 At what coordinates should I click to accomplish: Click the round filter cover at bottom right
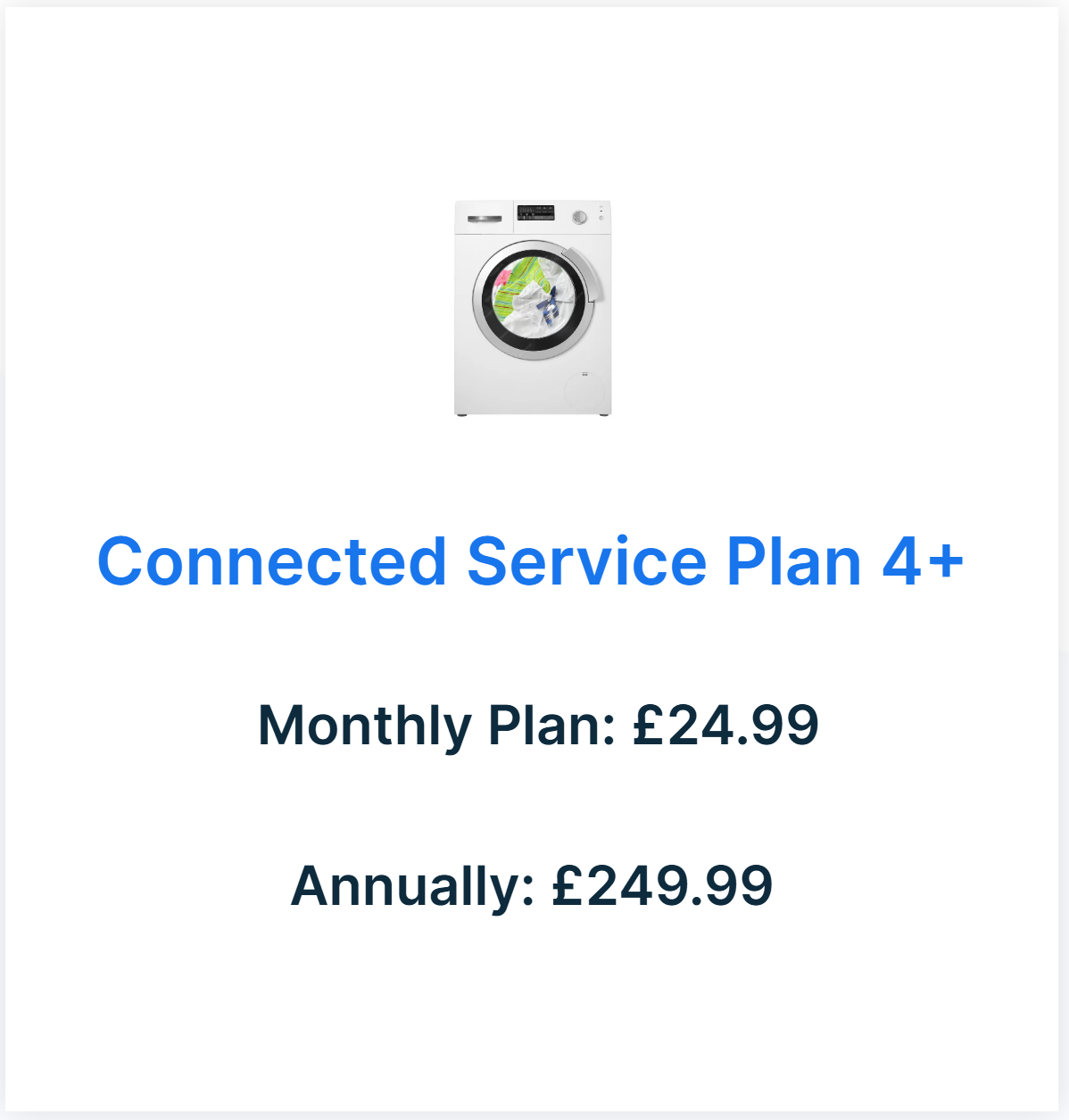[584, 390]
